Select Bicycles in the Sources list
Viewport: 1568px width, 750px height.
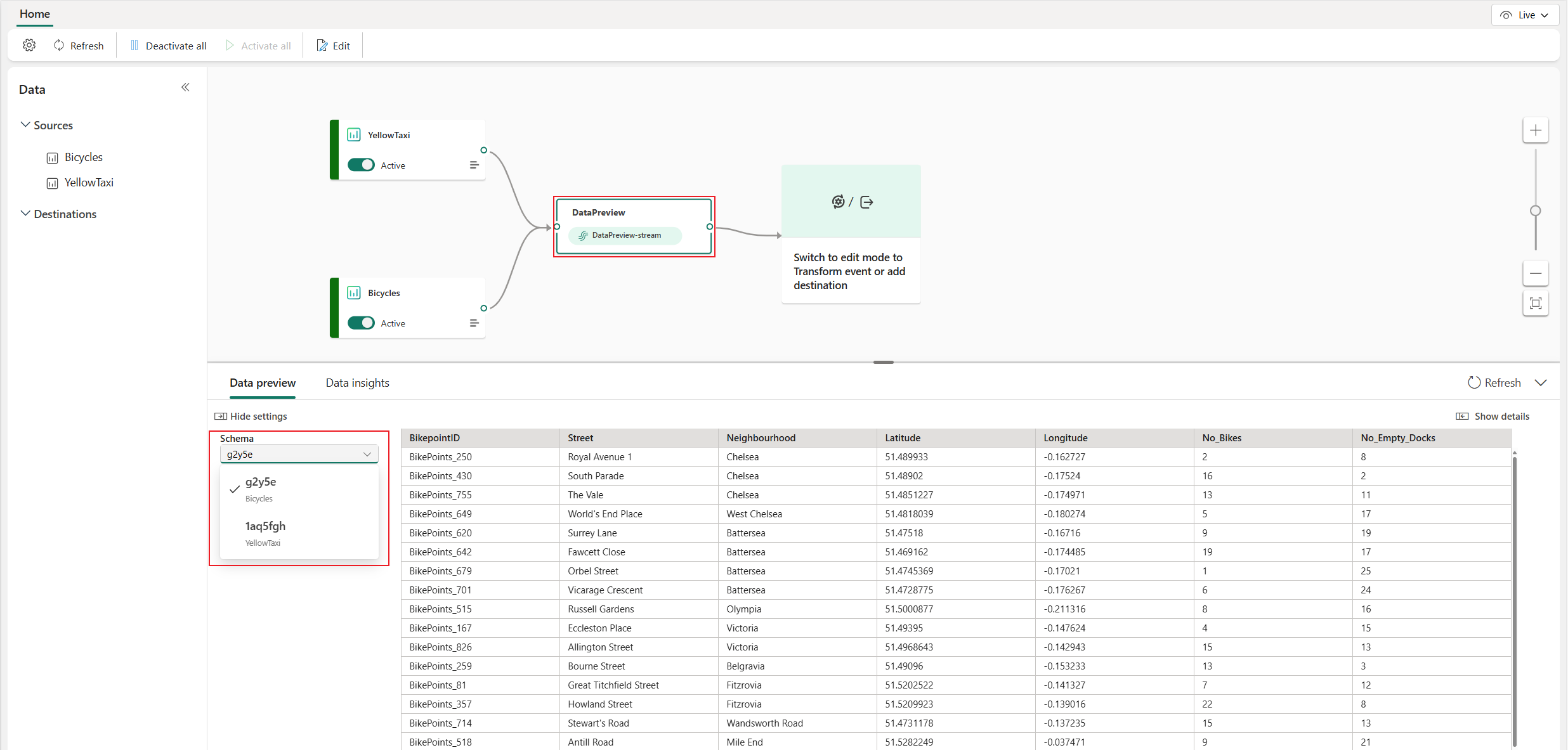tap(75, 157)
